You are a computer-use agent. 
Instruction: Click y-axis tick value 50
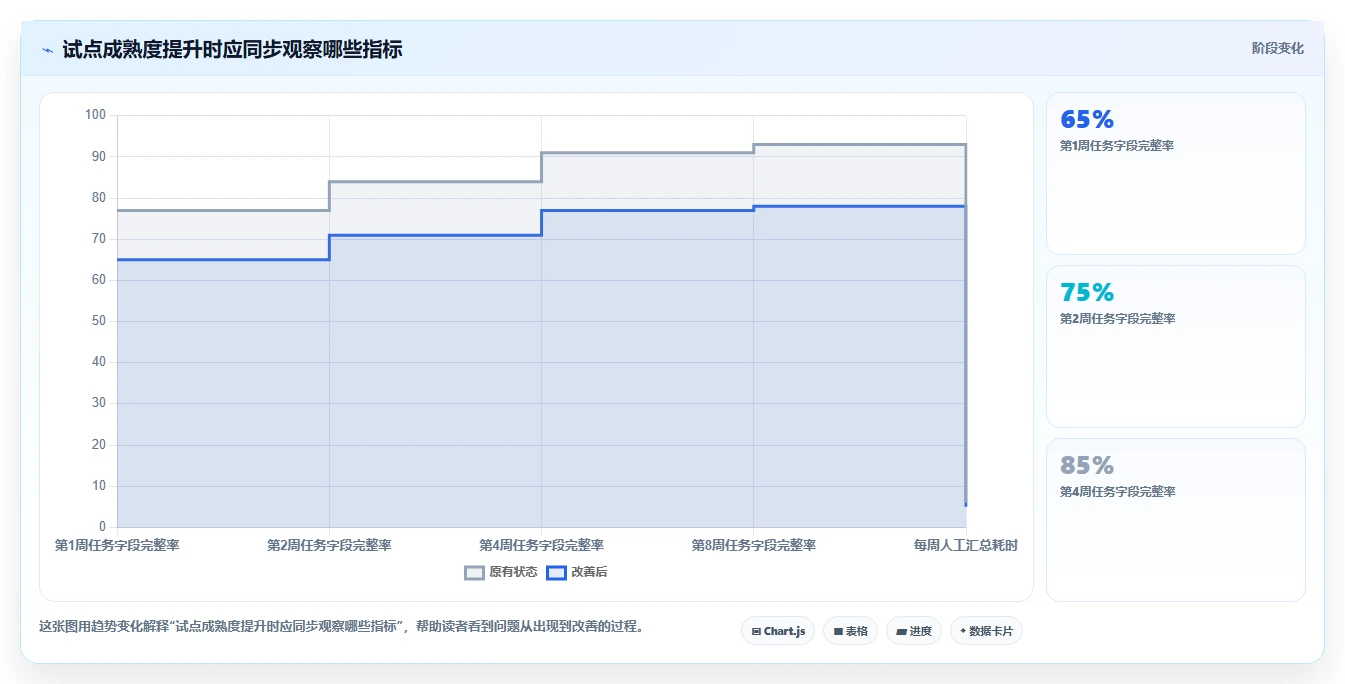(98, 321)
